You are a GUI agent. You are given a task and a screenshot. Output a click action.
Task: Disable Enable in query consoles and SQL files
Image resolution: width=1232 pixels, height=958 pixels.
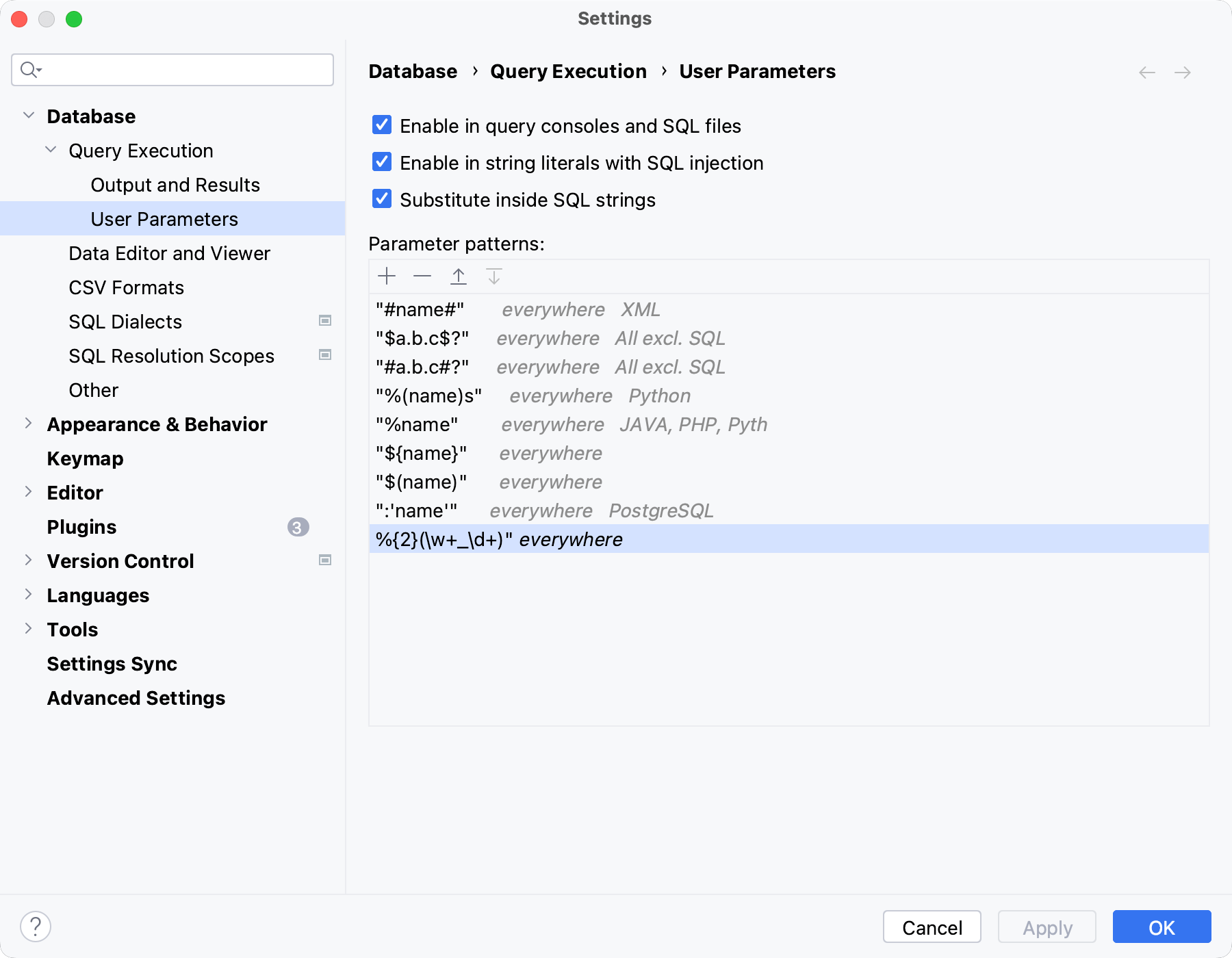(x=381, y=125)
